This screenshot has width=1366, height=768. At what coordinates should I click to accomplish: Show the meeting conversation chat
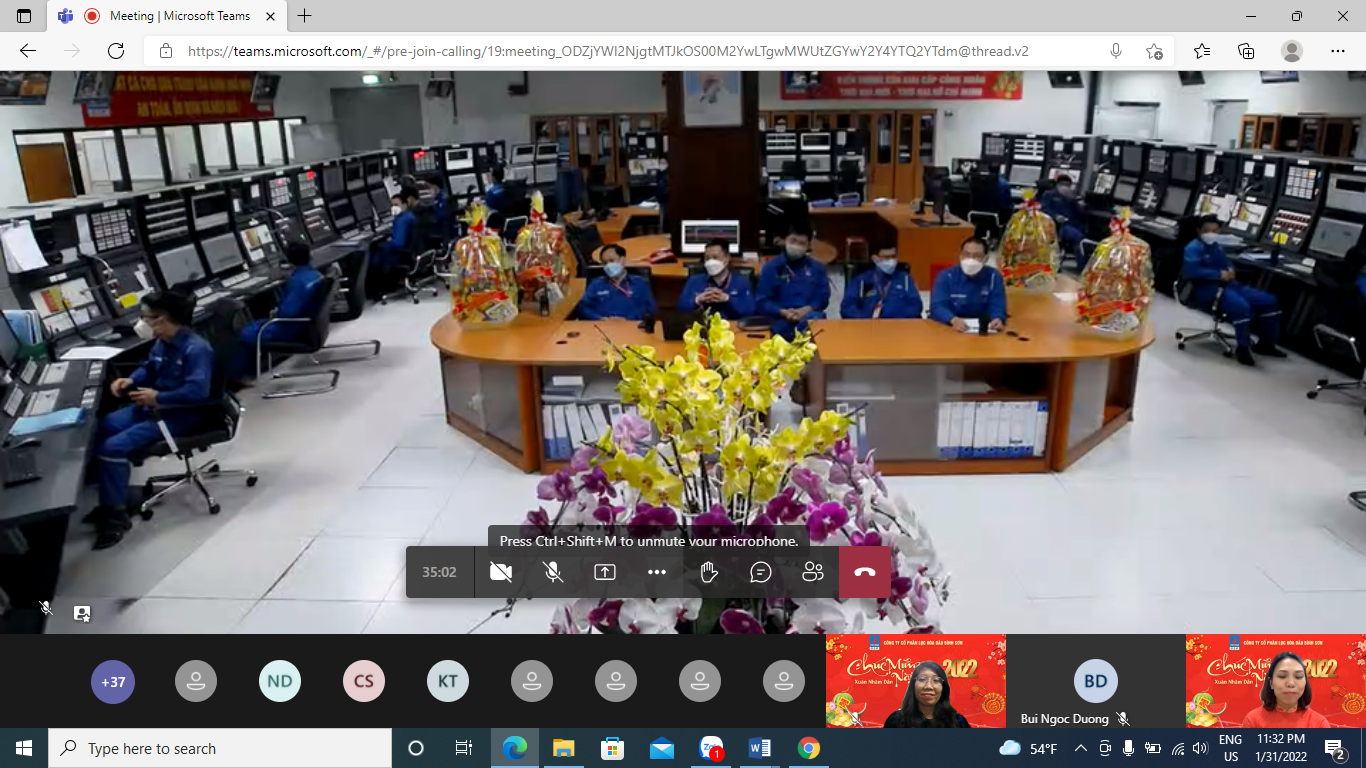point(761,572)
